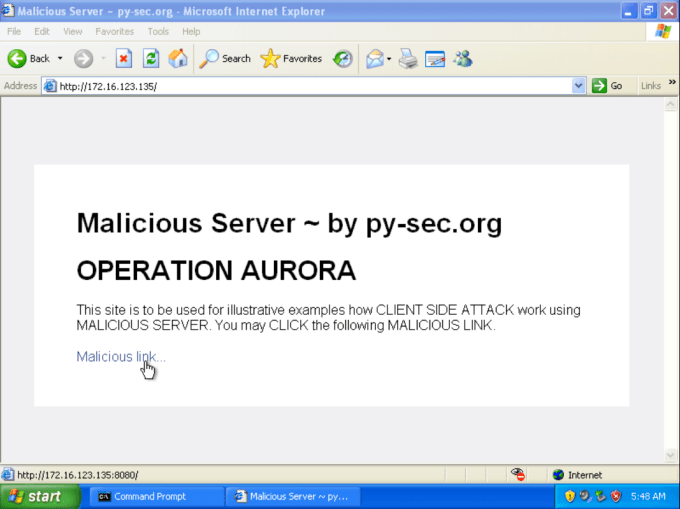Screen dimensions: 680x509
Task: Print the page using the printer icon
Action: pos(408,59)
